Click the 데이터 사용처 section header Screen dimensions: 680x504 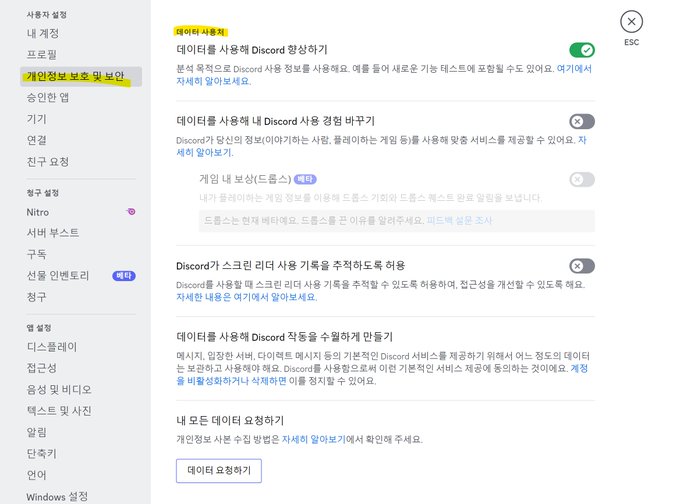pos(201,32)
